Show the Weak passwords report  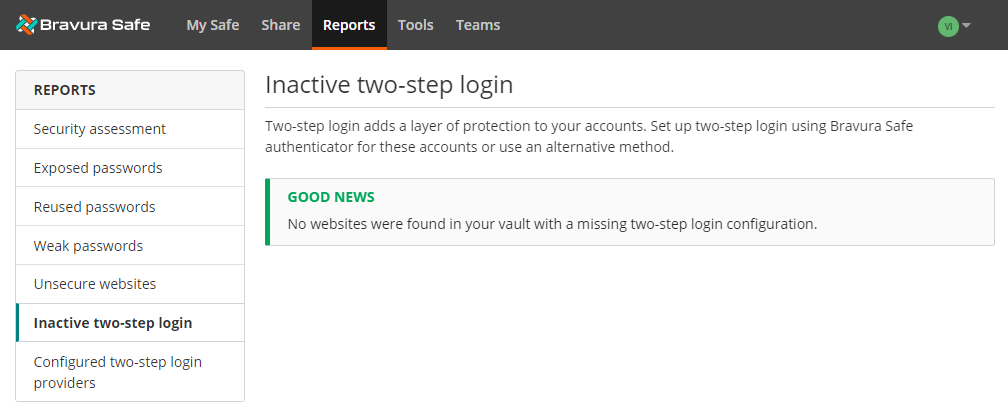[x=130, y=246]
